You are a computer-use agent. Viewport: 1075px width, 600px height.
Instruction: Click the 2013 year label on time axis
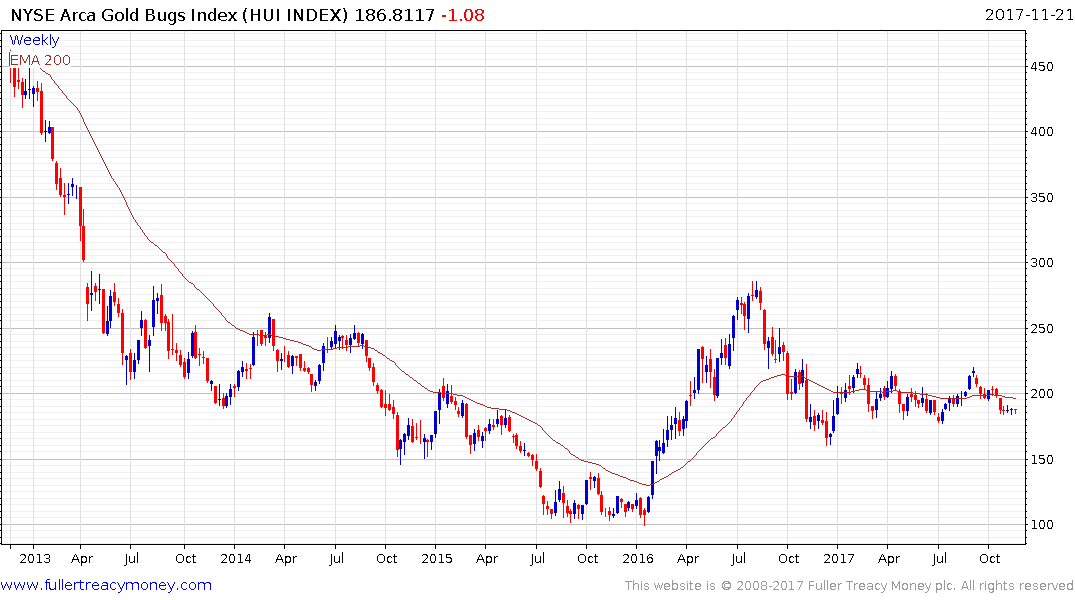pyautogui.click(x=34, y=558)
